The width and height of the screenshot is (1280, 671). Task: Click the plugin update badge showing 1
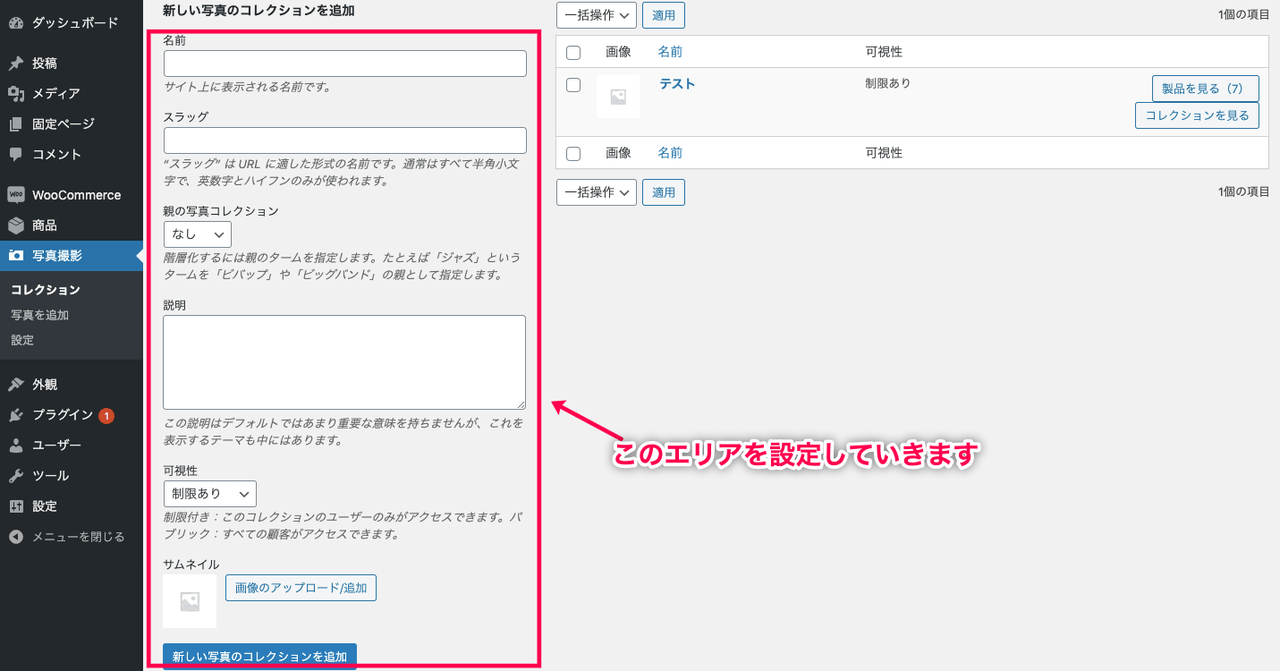point(106,415)
